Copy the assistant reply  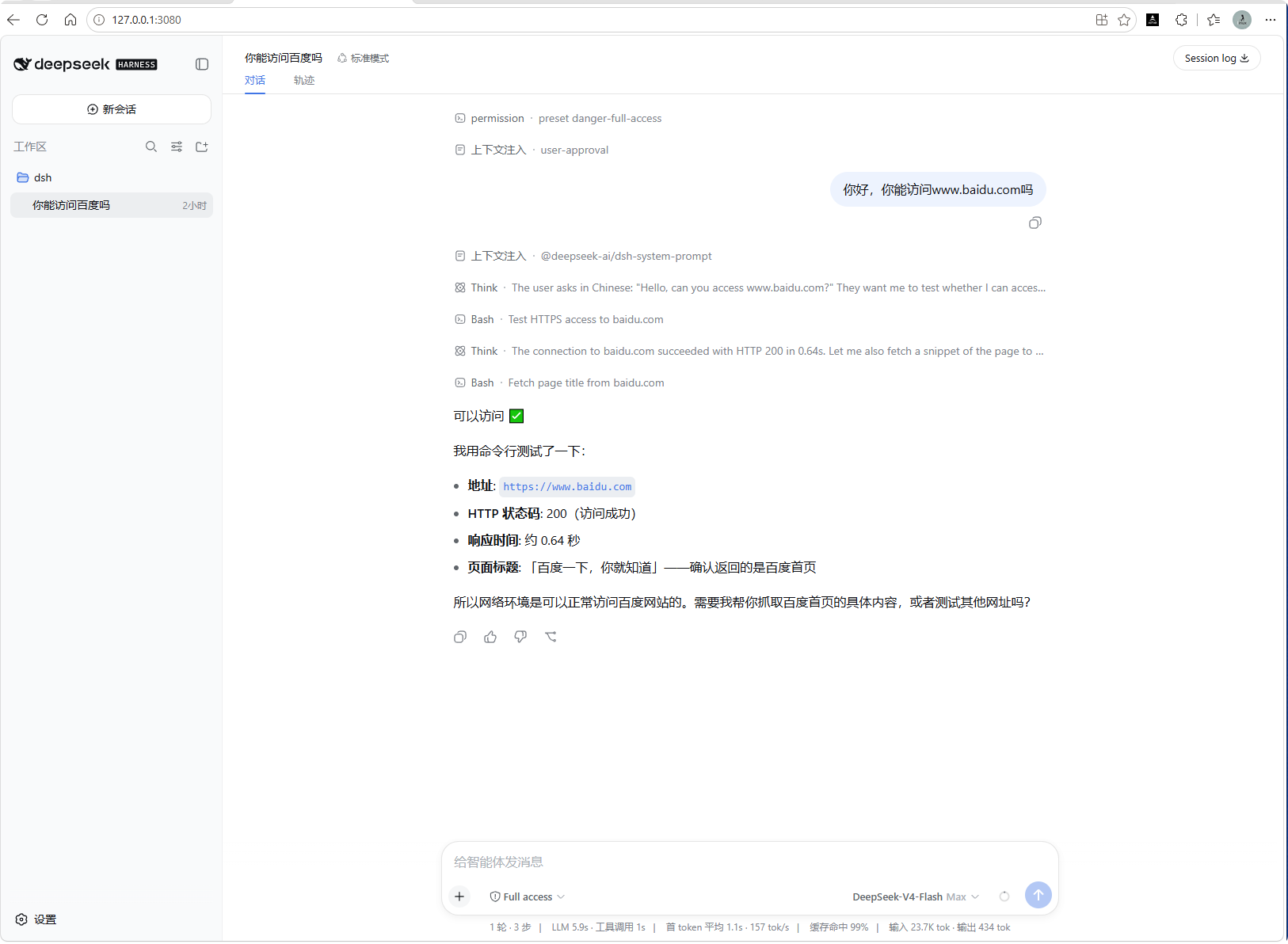460,637
